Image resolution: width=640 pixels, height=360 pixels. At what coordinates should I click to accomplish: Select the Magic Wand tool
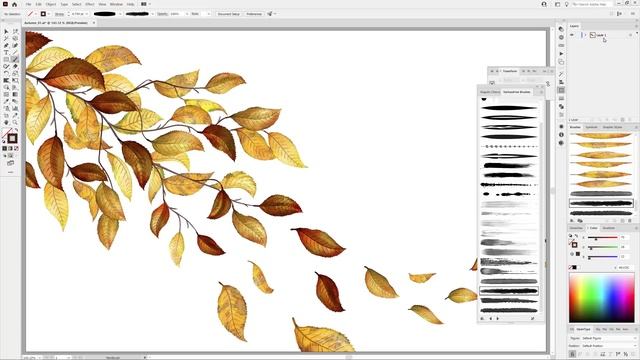click(6, 38)
